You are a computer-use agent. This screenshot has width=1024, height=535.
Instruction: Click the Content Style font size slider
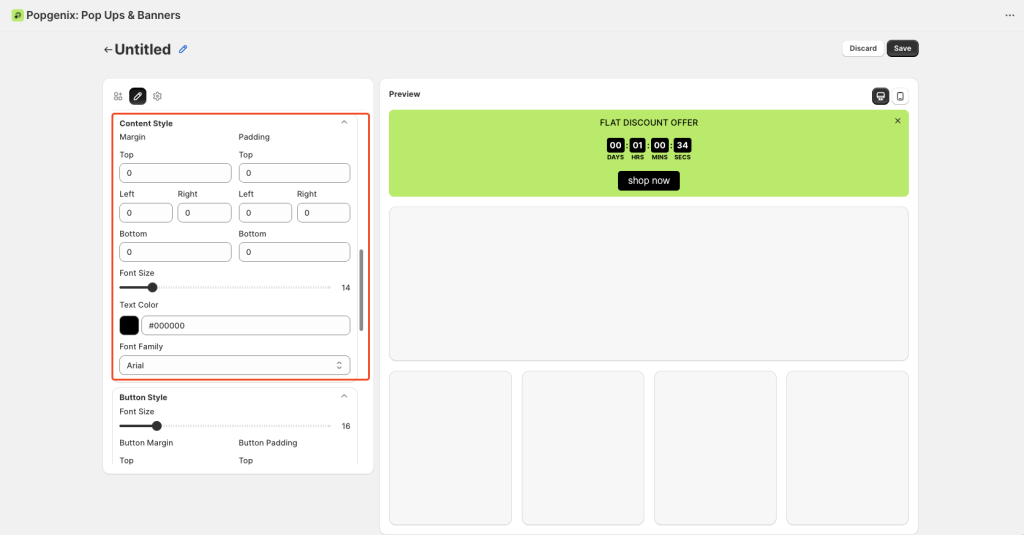tap(225, 287)
